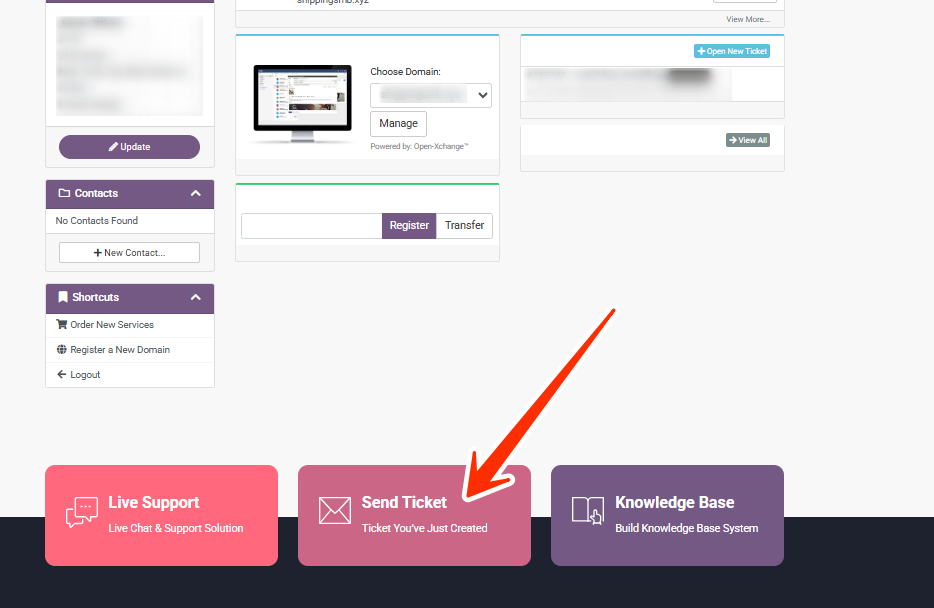This screenshot has width=934, height=608.
Task: Collapse the Contacts panel chevron
Action: click(196, 194)
